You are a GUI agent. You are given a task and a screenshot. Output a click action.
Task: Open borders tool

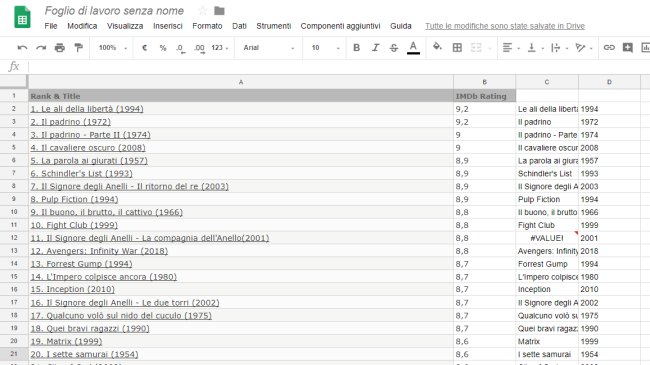tap(457, 48)
